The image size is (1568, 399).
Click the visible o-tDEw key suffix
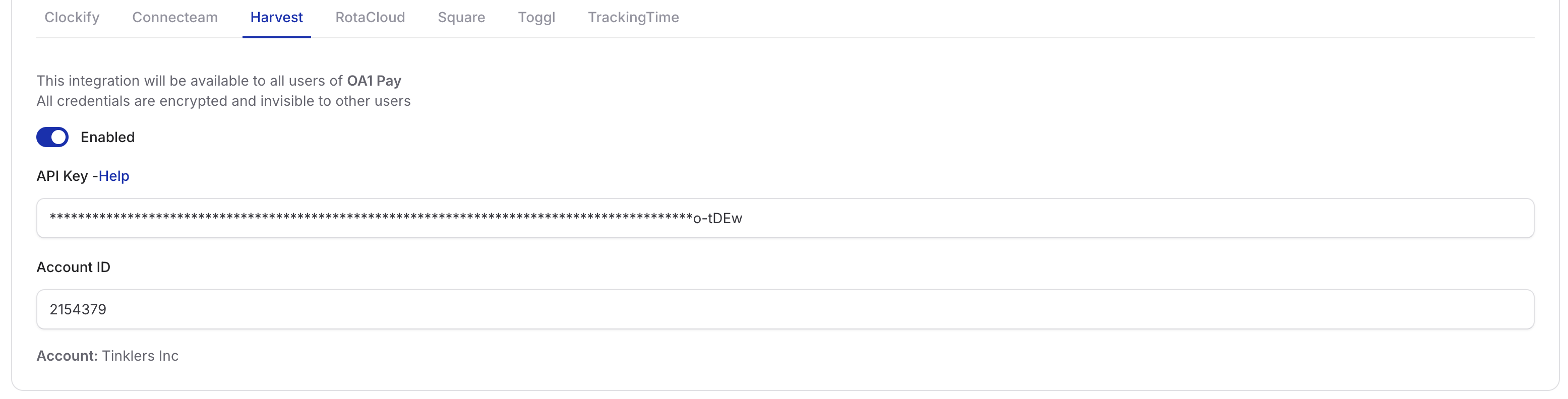[x=717, y=218]
